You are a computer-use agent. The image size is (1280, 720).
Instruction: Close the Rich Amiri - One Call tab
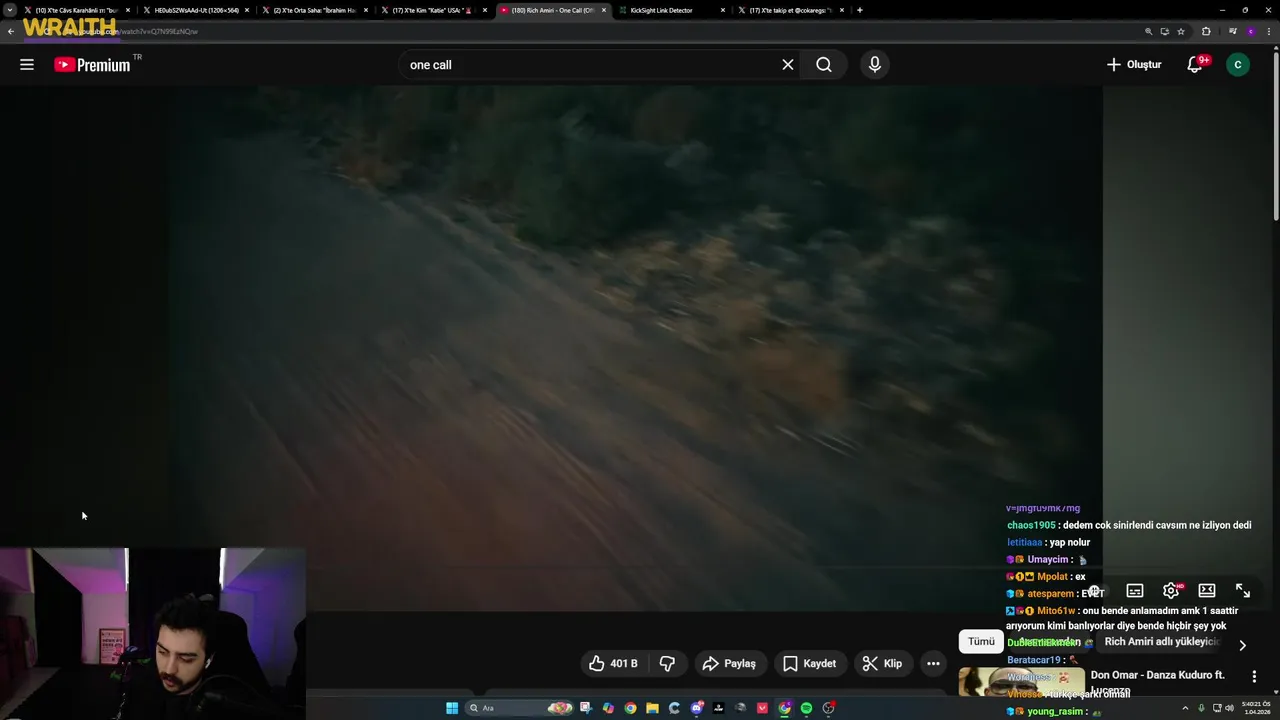(603, 10)
